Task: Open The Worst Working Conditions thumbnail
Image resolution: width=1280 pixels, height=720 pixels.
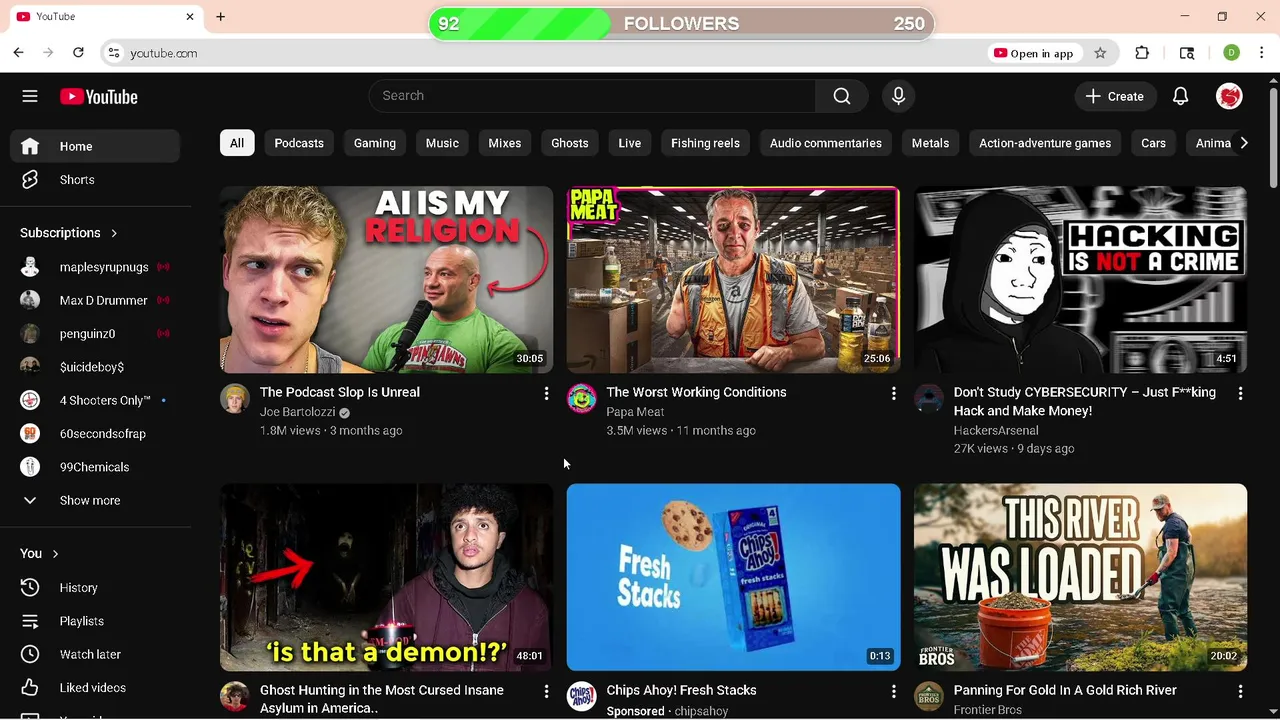Action: click(733, 279)
